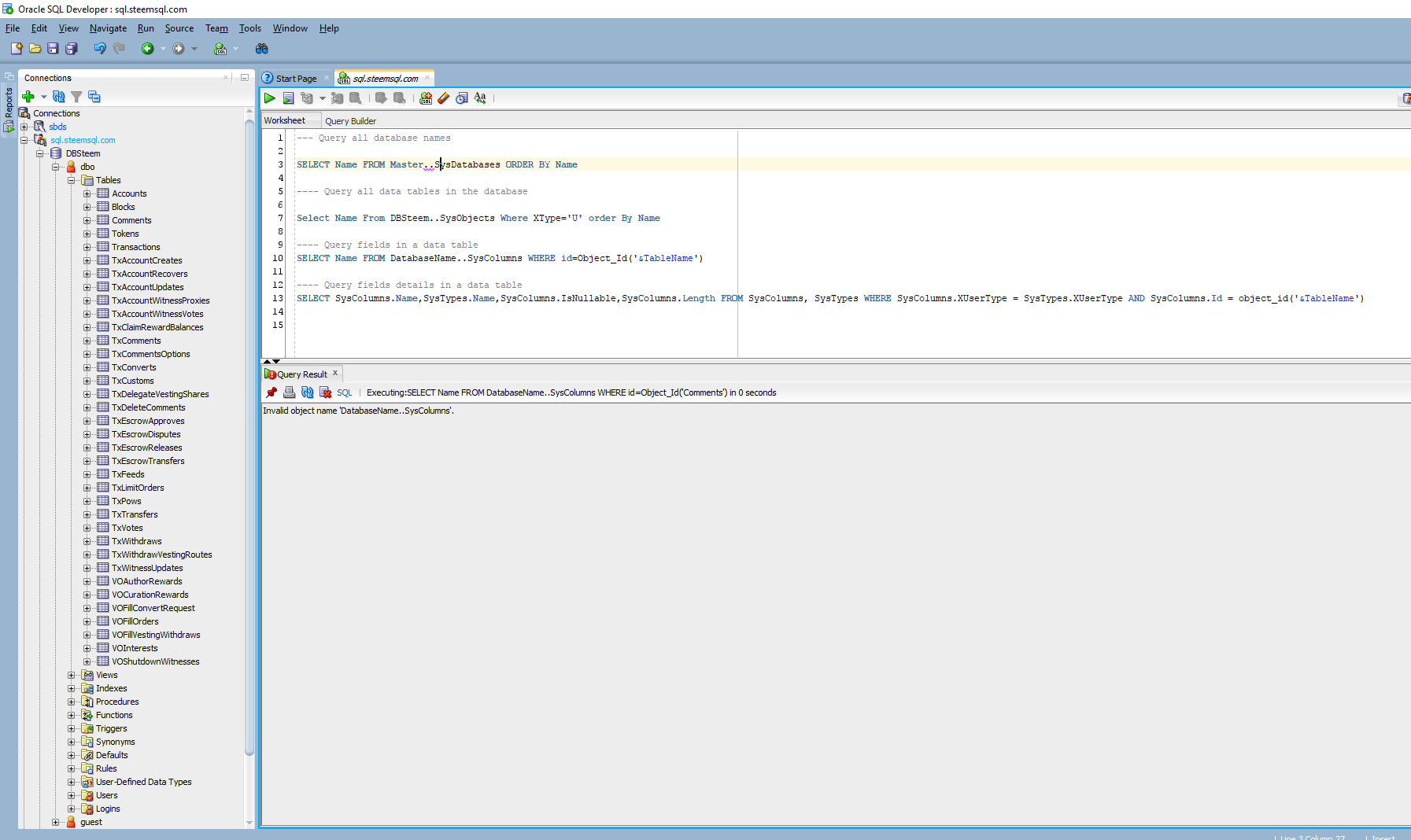The image size is (1411, 840).
Task: Minimize the Connections panel
Action: 245,78
